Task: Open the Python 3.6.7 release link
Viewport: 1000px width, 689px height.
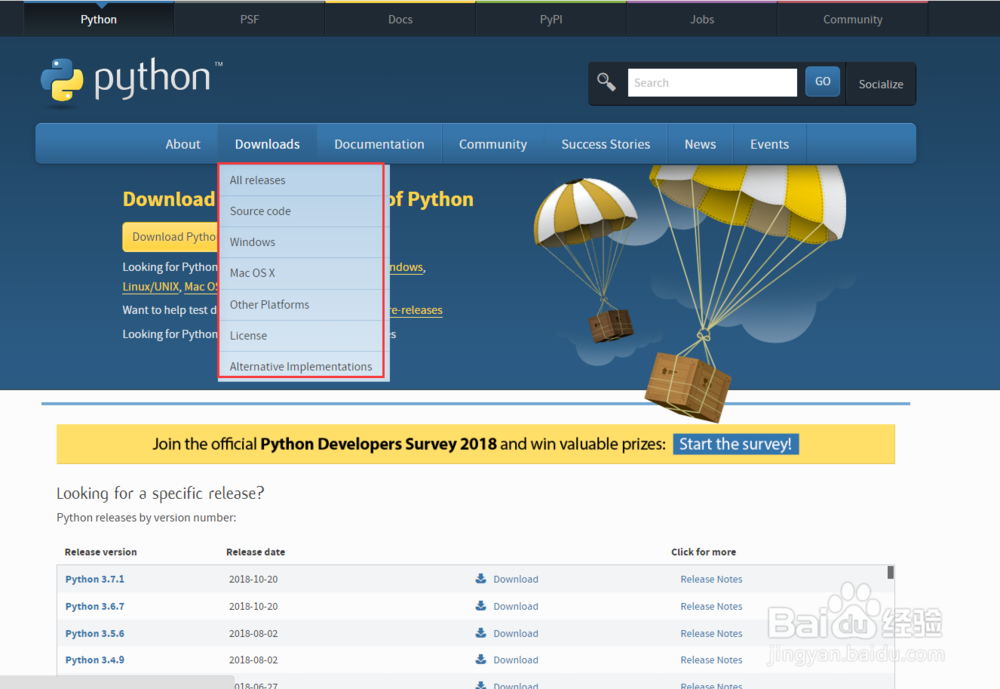Action: pos(95,606)
